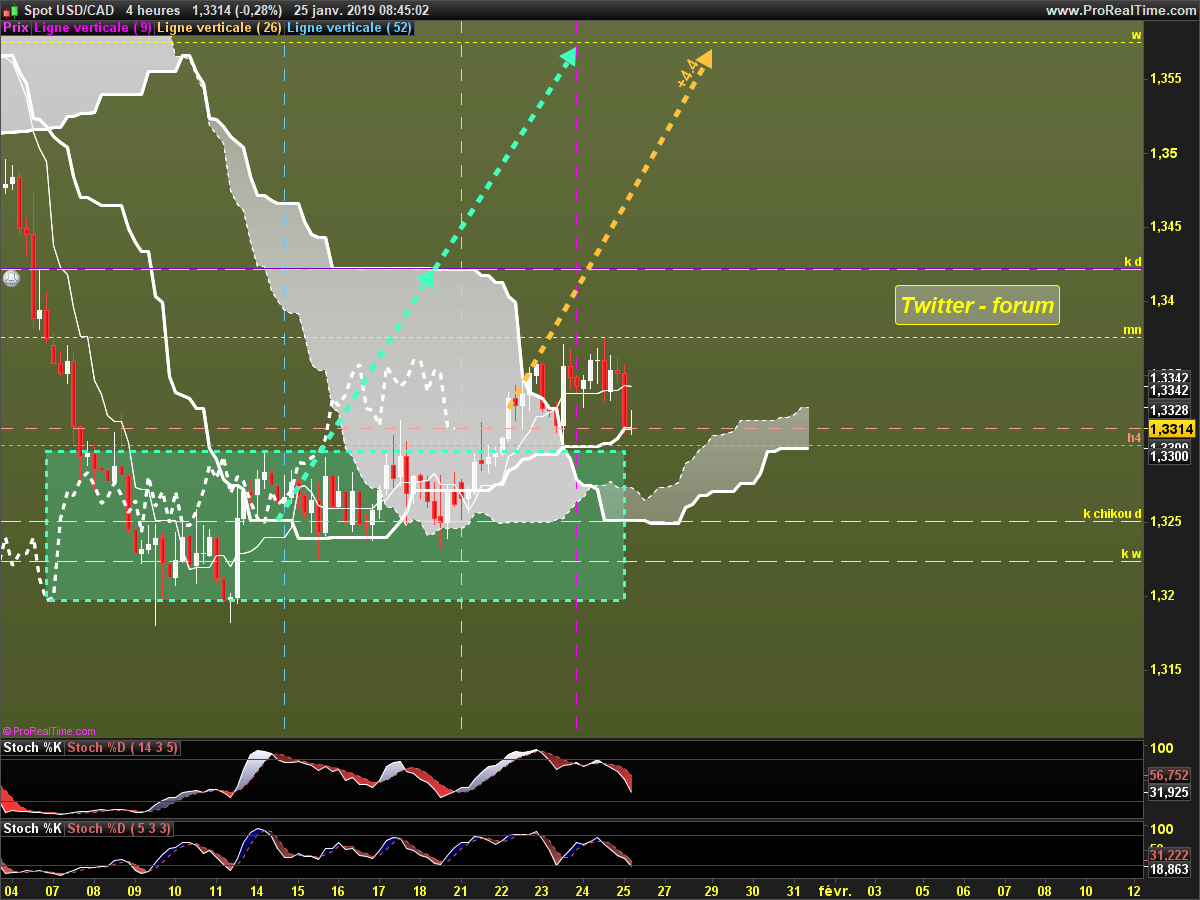Screen dimensions: 1200x900
Task: Click the yellow 1,3314 current price tag
Action: coord(1171,429)
